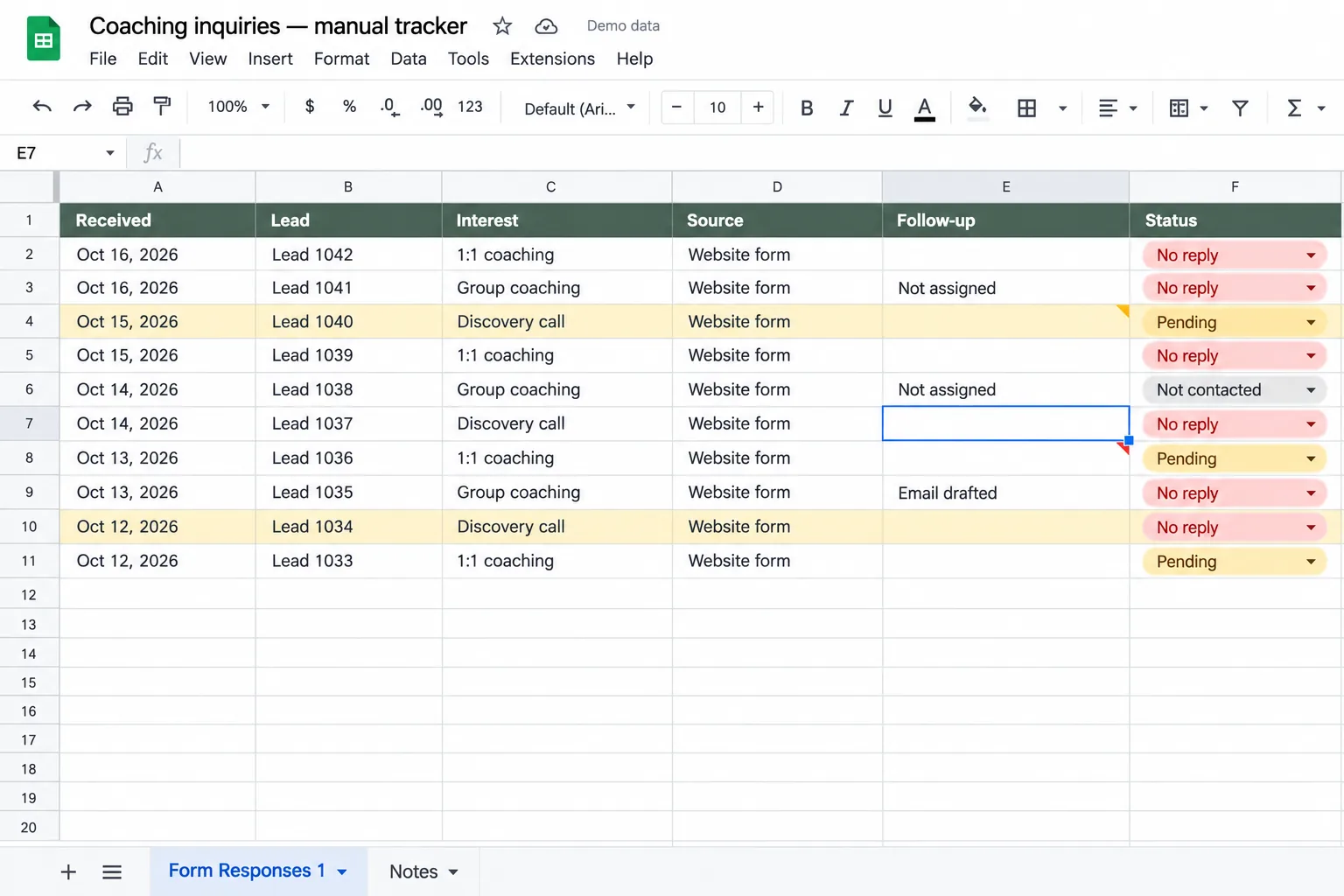Format as currency with dollar icon
This screenshot has width=1344, height=896.
[x=310, y=107]
